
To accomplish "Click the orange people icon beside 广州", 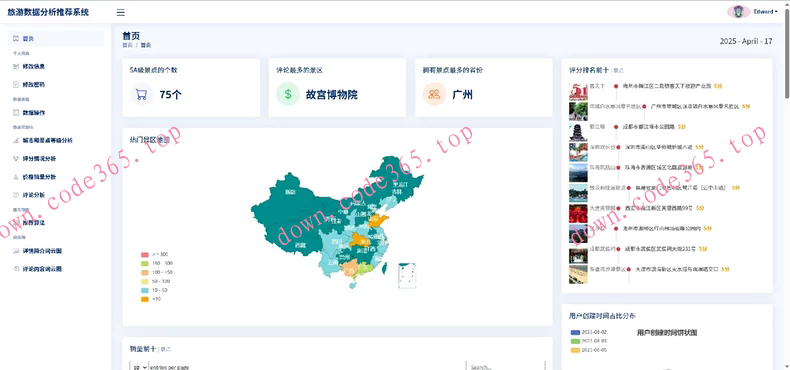I will 434,94.
